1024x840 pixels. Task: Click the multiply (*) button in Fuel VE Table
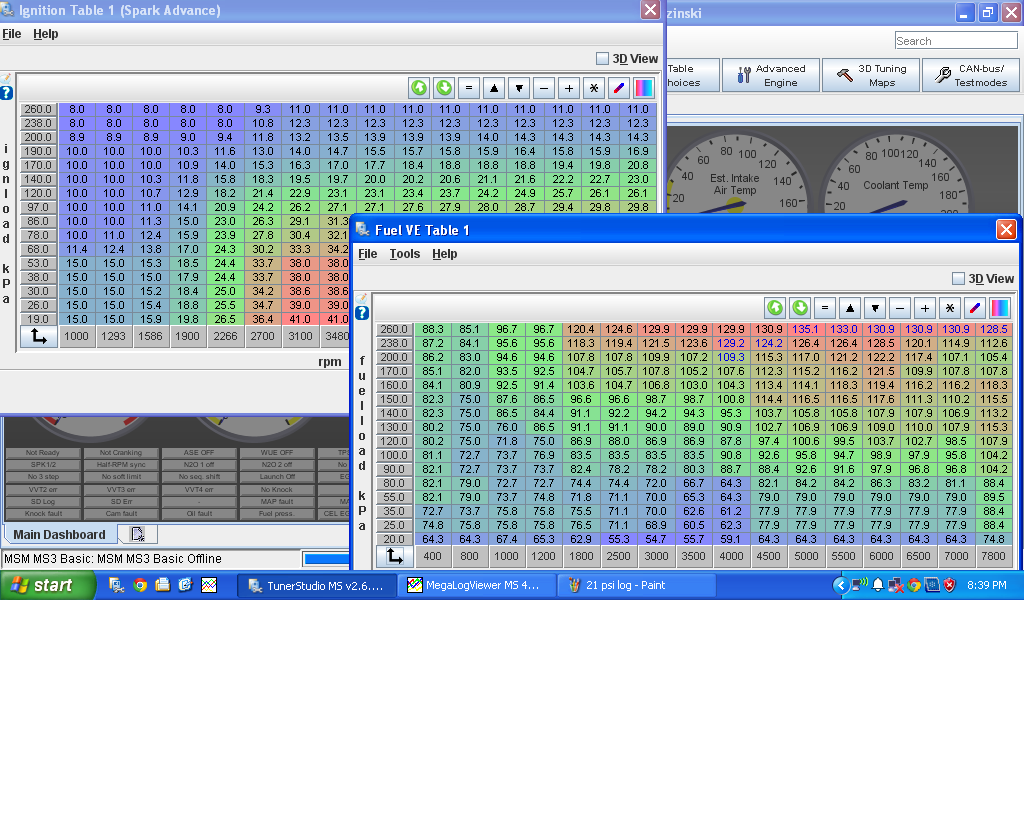click(x=950, y=308)
